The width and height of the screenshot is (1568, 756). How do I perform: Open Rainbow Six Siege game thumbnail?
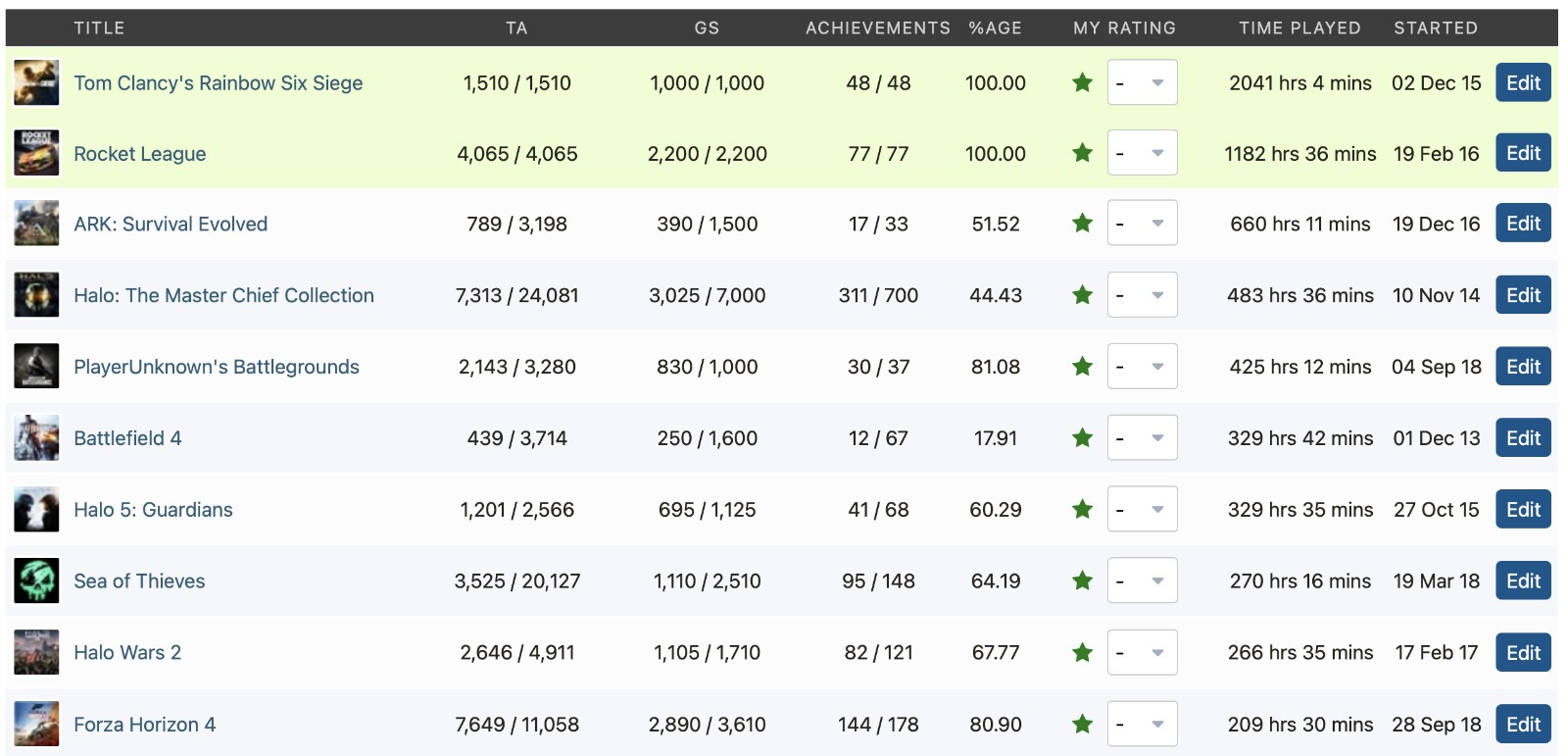[x=36, y=82]
